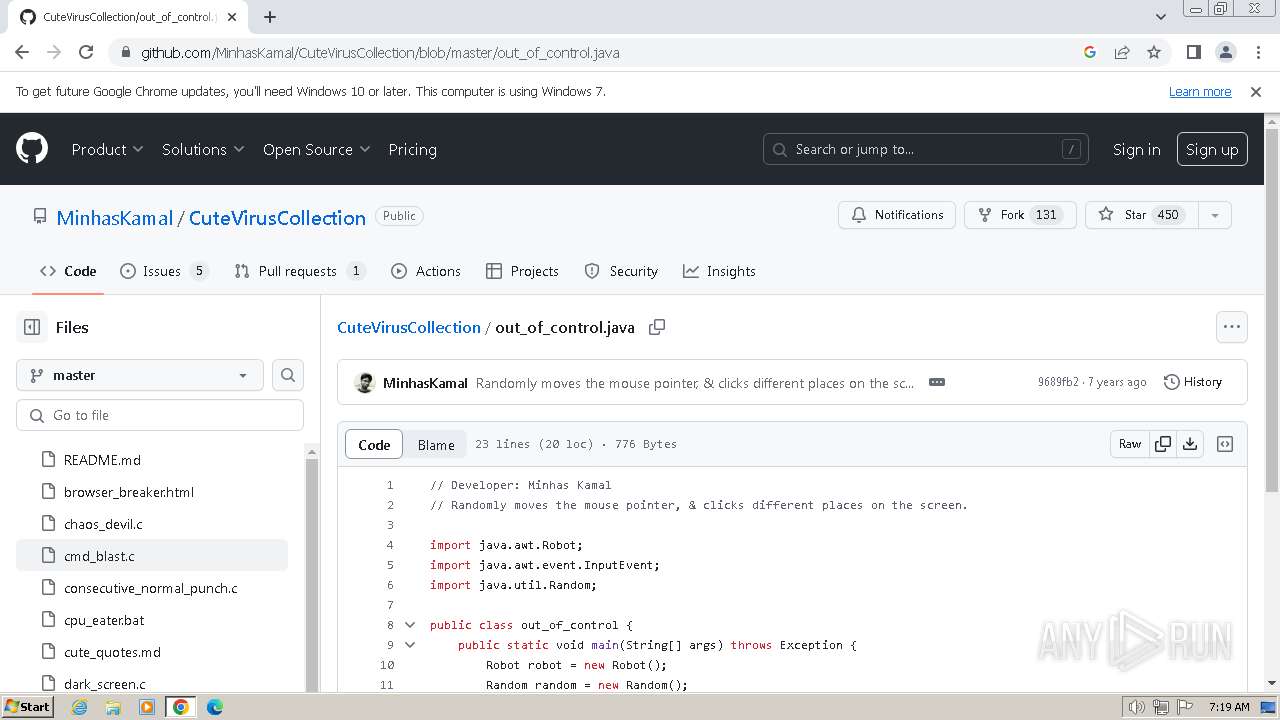Copy the file path icon
The image size is (1280, 720).
pyautogui.click(x=657, y=327)
